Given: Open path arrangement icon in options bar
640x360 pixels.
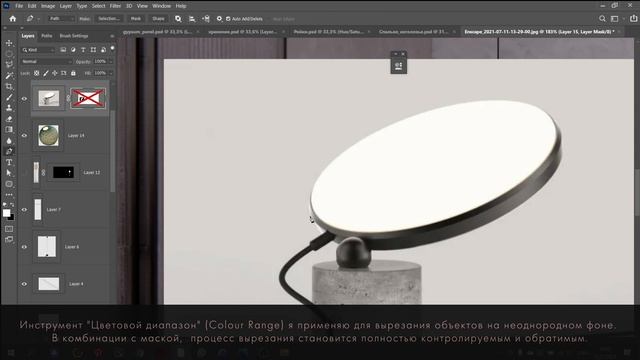Looking at the screenshot, I should coord(206,19).
